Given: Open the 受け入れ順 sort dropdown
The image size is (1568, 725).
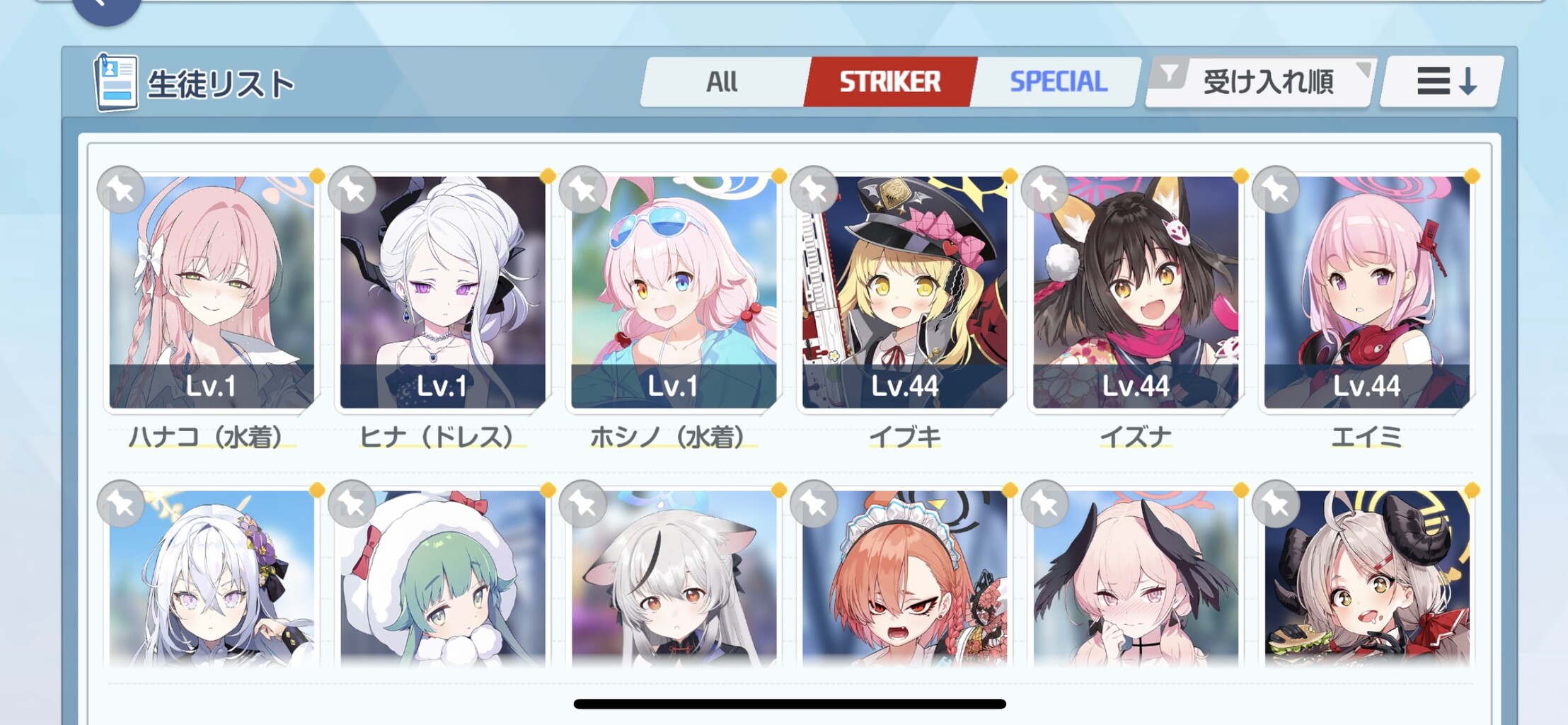Looking at the screenshot, I should pyautogui.click(x=1262, y=82).
